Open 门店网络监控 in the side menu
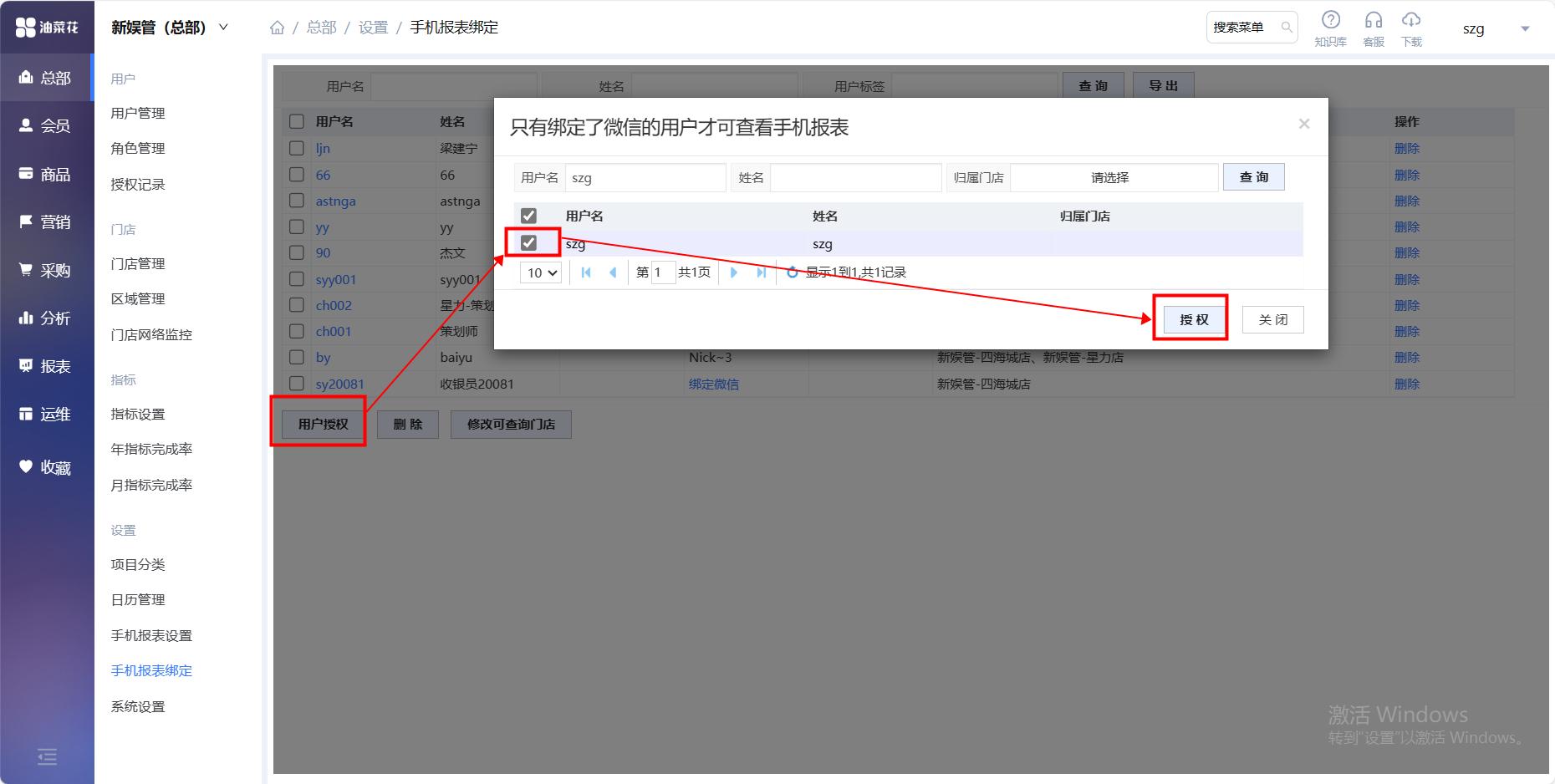Viewport: 1555px width, 784px height. (151, 334)
